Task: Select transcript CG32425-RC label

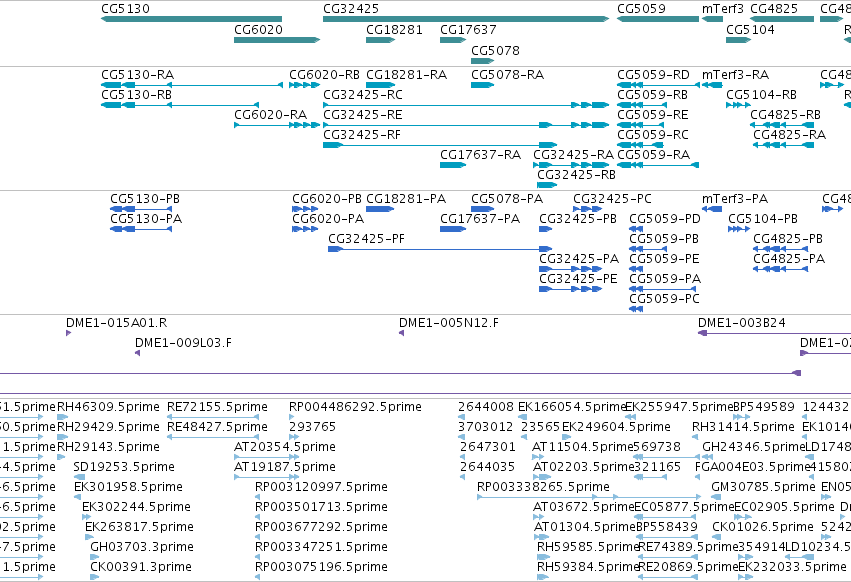Action: pyautogui.click(x=363, y=95)
